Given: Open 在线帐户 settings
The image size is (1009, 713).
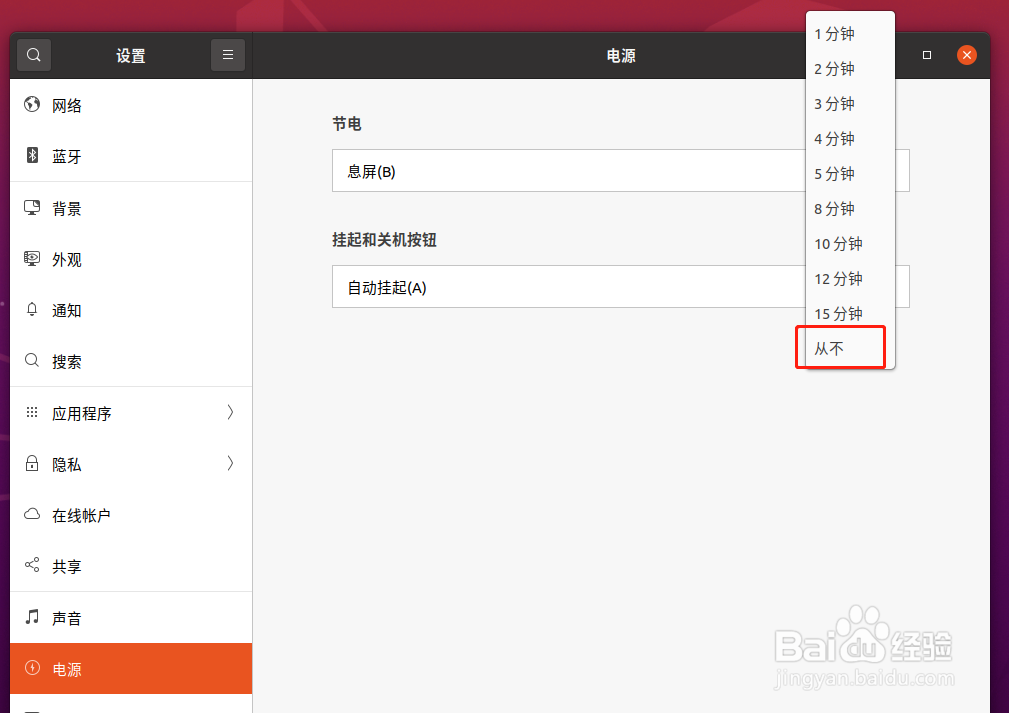Looking at the screenshot, I should [x=131, y=515].
